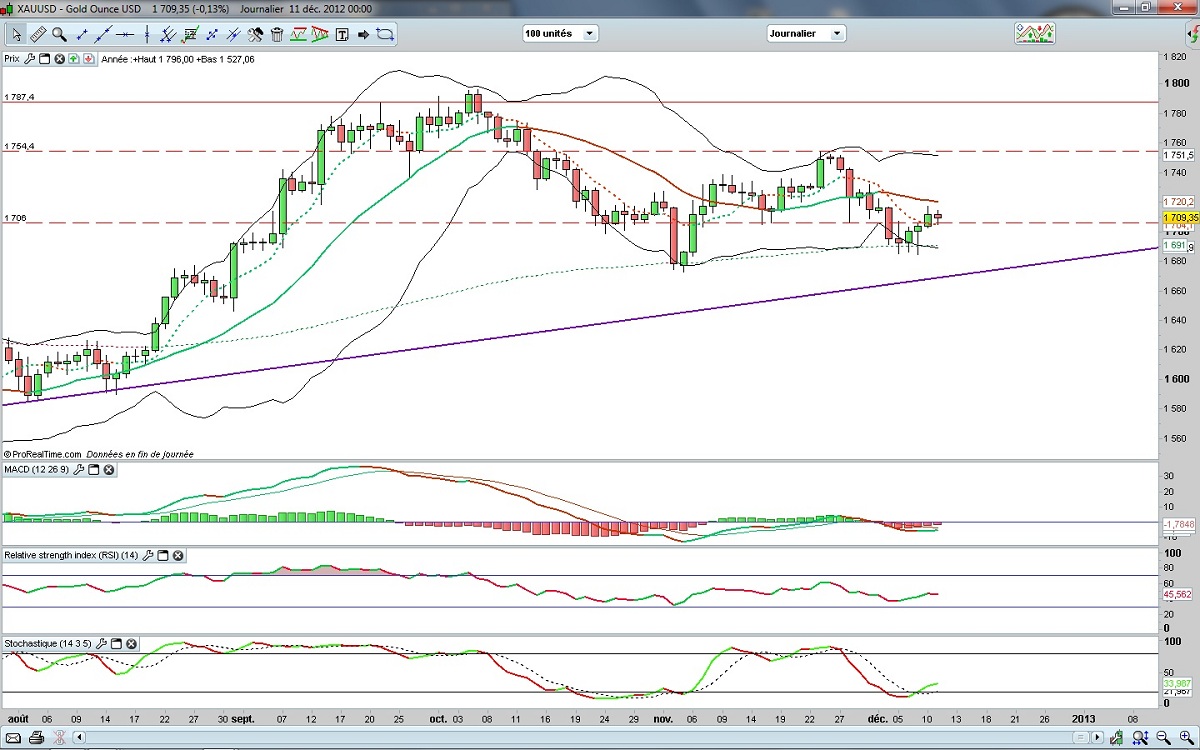Screen dimensions: 1200x750
Task: Select the text annotation tool
Action: 342,34
